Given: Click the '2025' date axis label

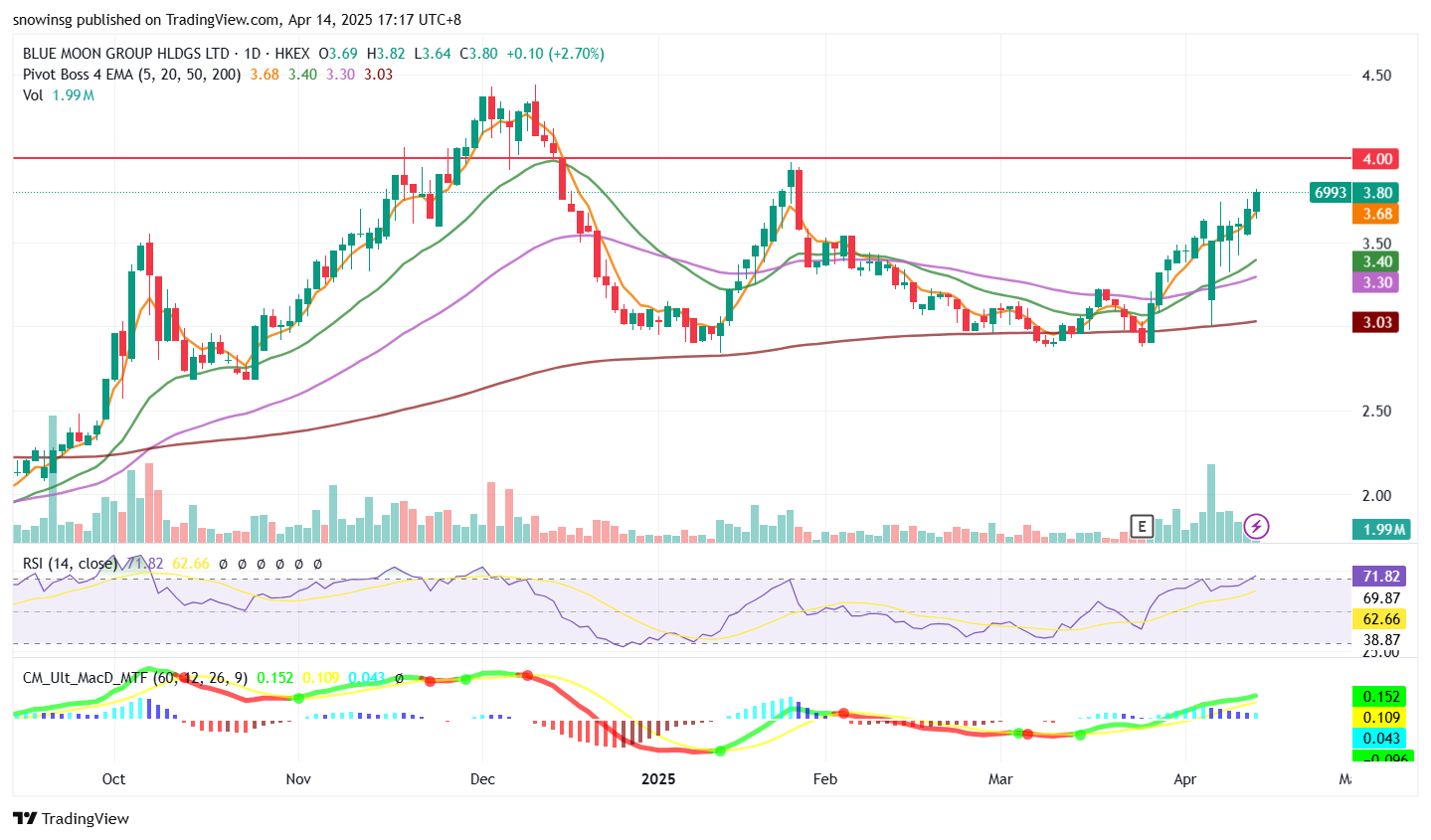Looking at the screenshot, I should coord(658,778).
